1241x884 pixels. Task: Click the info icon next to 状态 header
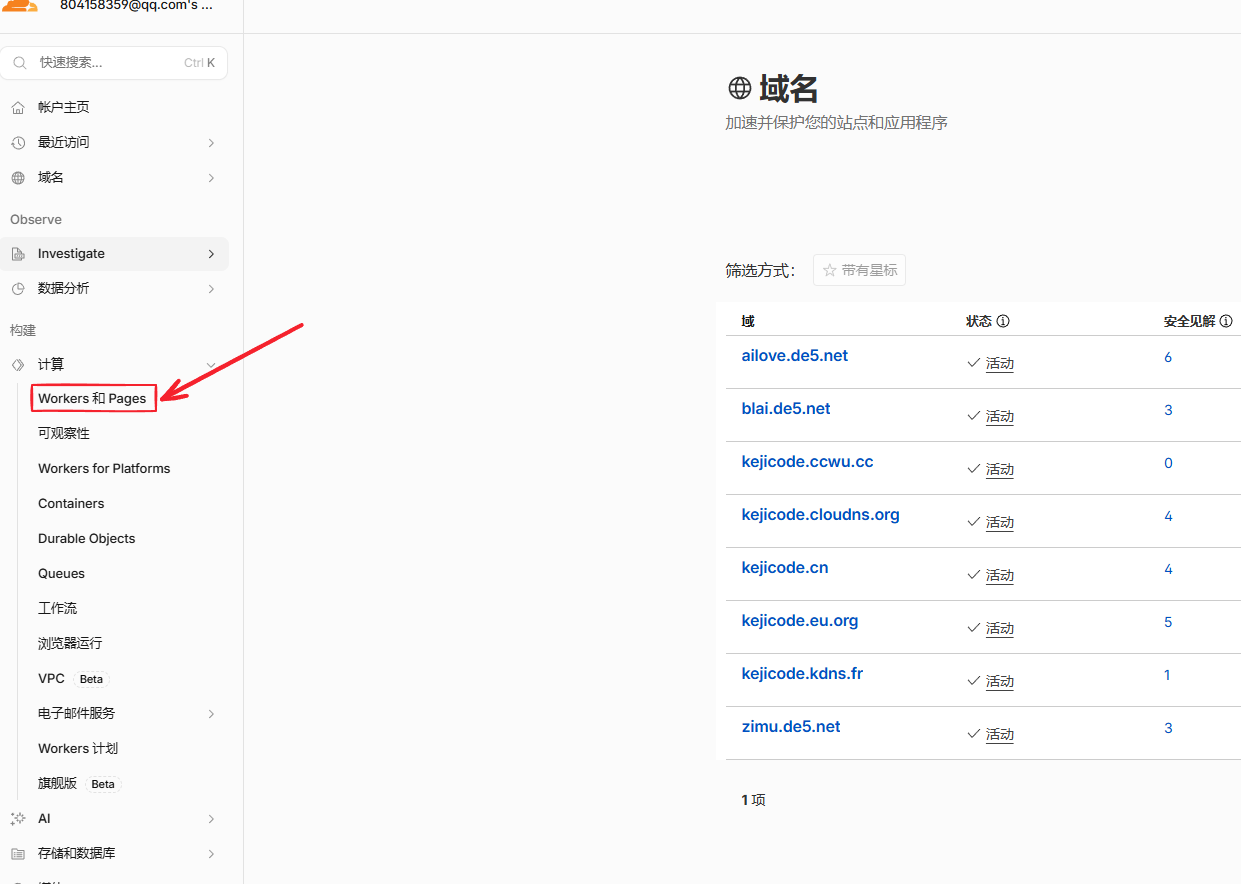1003,321
